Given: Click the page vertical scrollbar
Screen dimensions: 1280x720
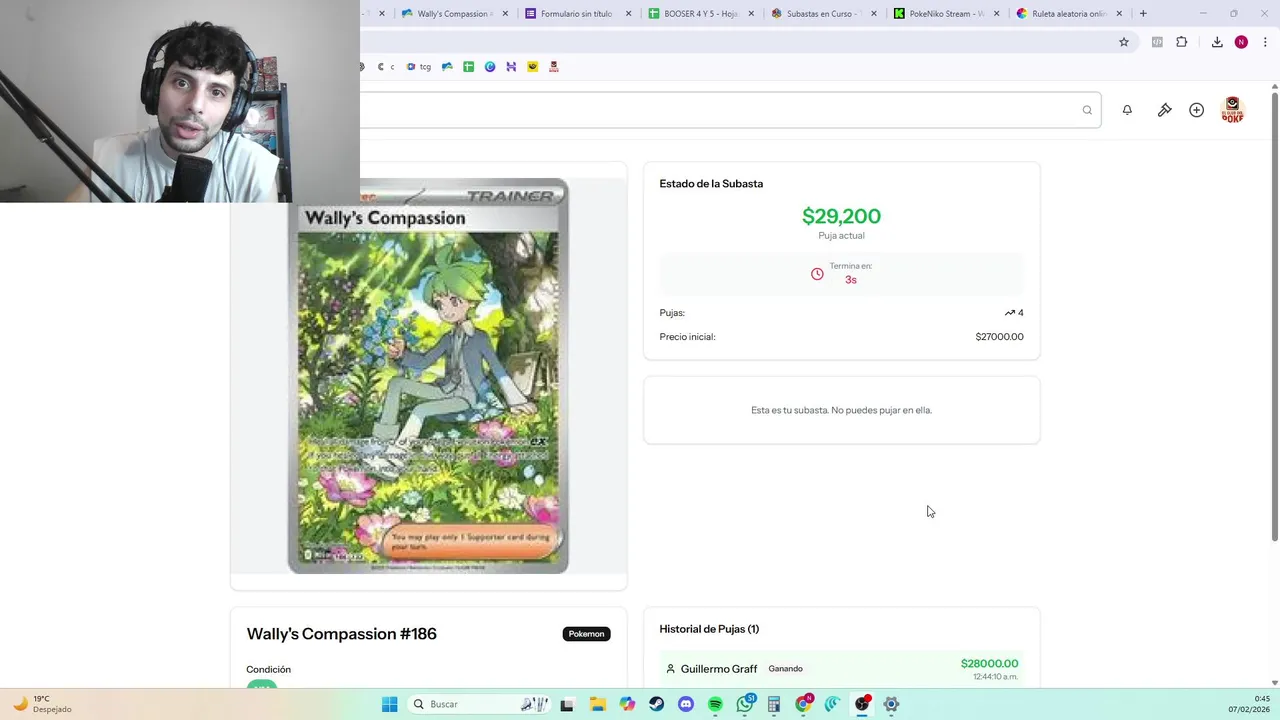Looking at the screenshot, I should (1274, 315).
